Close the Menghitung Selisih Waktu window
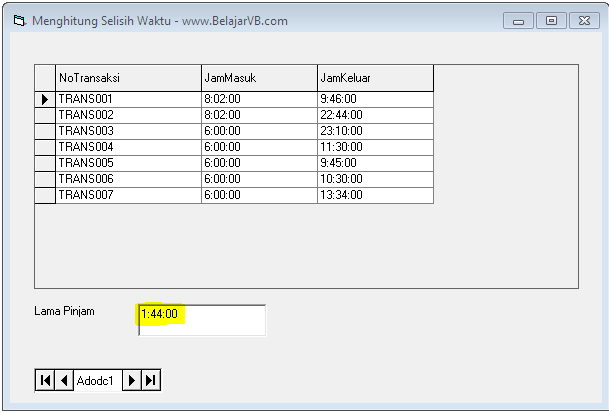 pyautogui.click(x=584, y=21)
